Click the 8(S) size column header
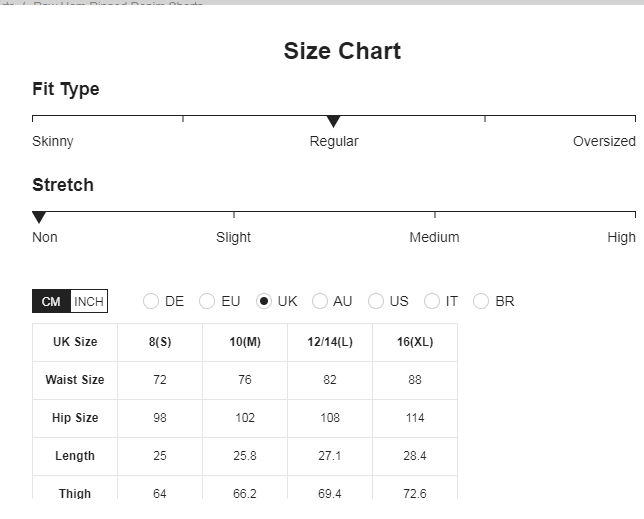Screen dimensions: 644x519 (x=160, y=342)
